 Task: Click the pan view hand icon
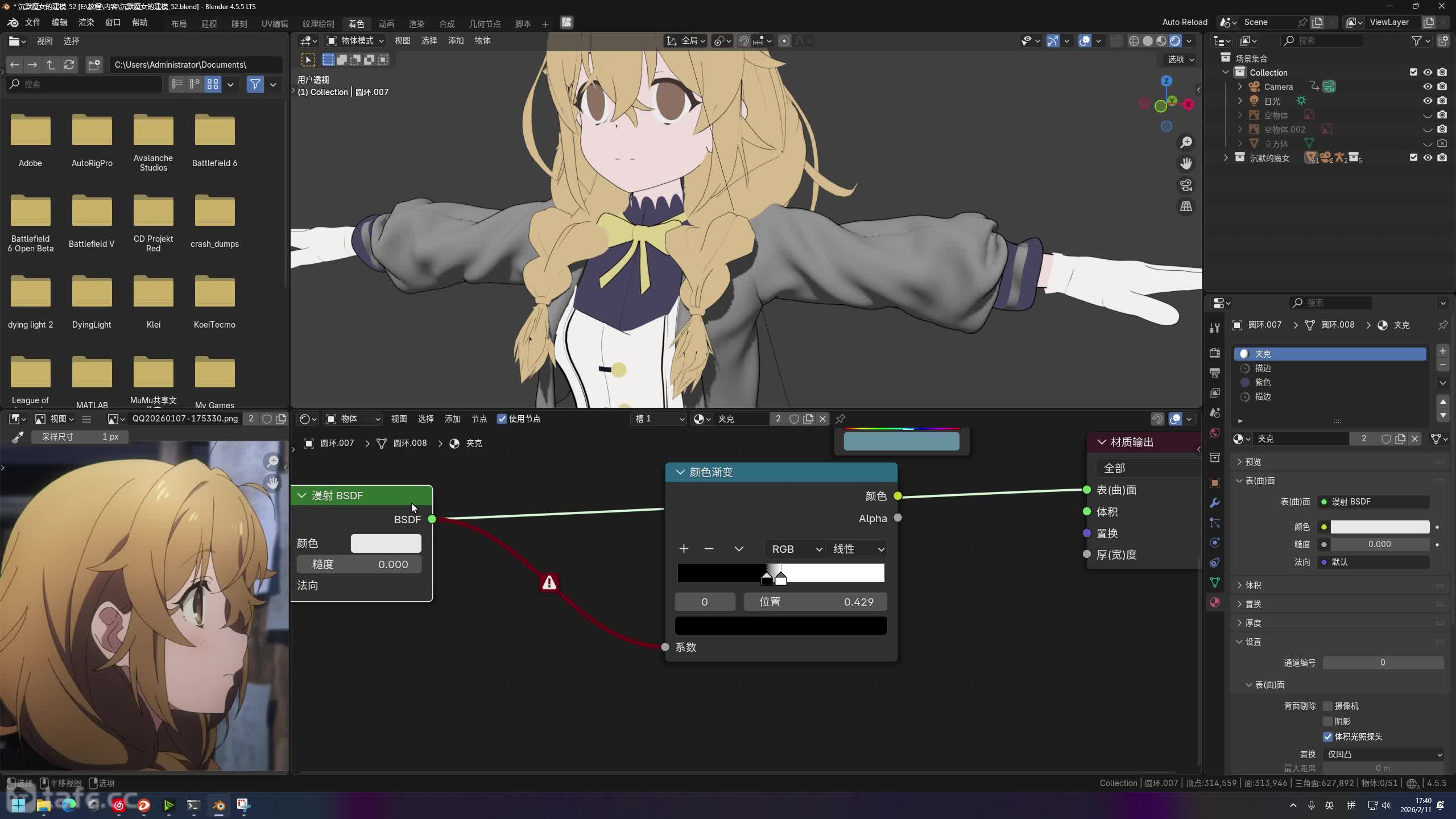(1186, 164)
